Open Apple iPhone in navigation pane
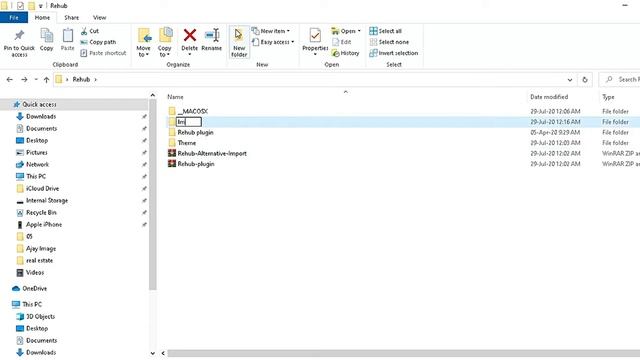The width and height of the screenshot is (640, 360). (x=44, y=224)
